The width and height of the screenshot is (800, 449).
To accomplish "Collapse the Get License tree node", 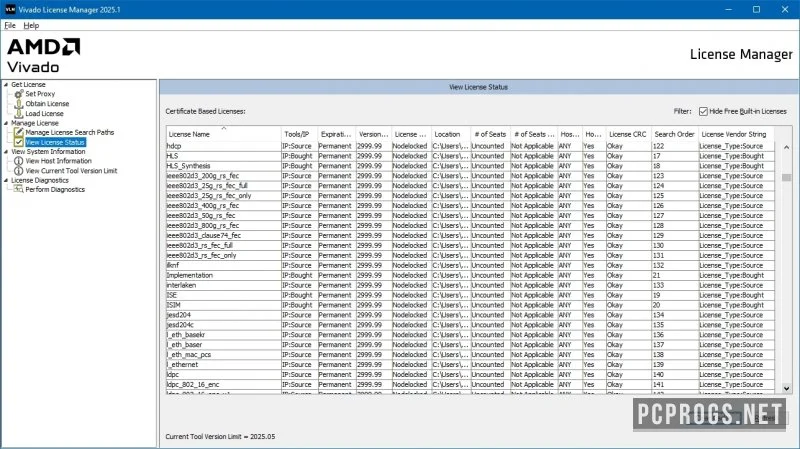I will coord(6,85).
